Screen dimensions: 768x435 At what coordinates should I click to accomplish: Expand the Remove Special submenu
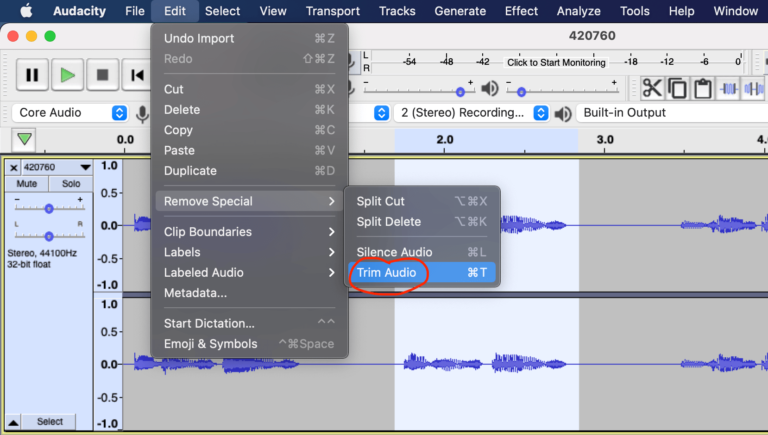click(x=249, y=201)
